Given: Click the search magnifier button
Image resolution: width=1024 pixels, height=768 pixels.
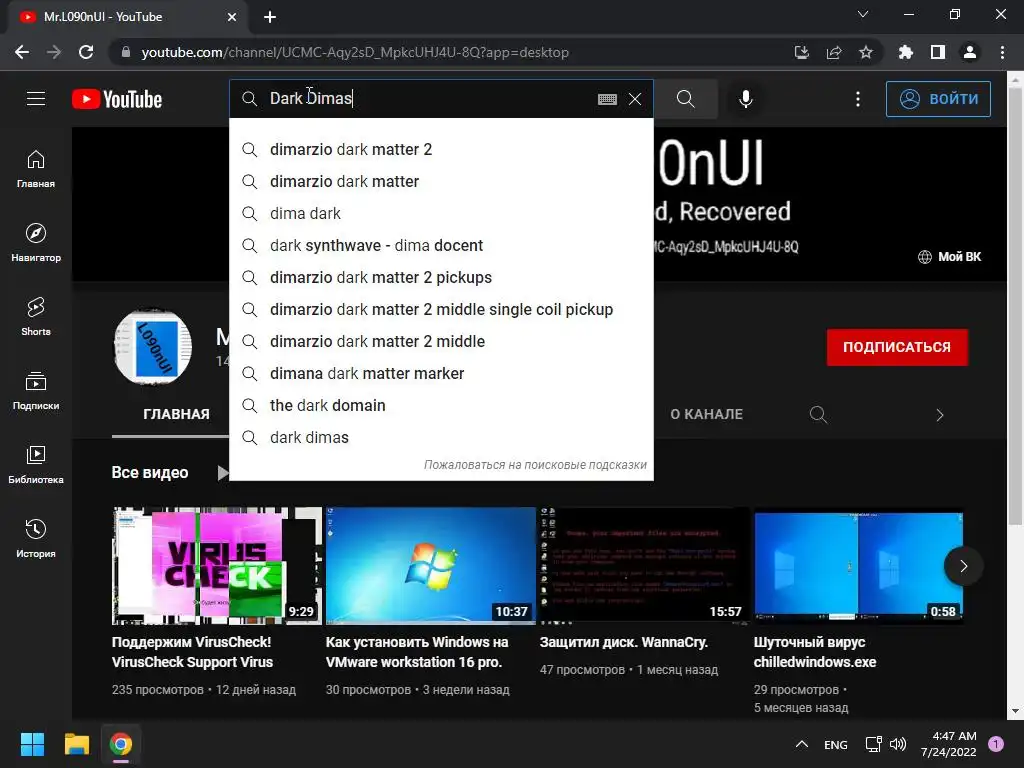Looking at the screenshot, I should 686,99.
